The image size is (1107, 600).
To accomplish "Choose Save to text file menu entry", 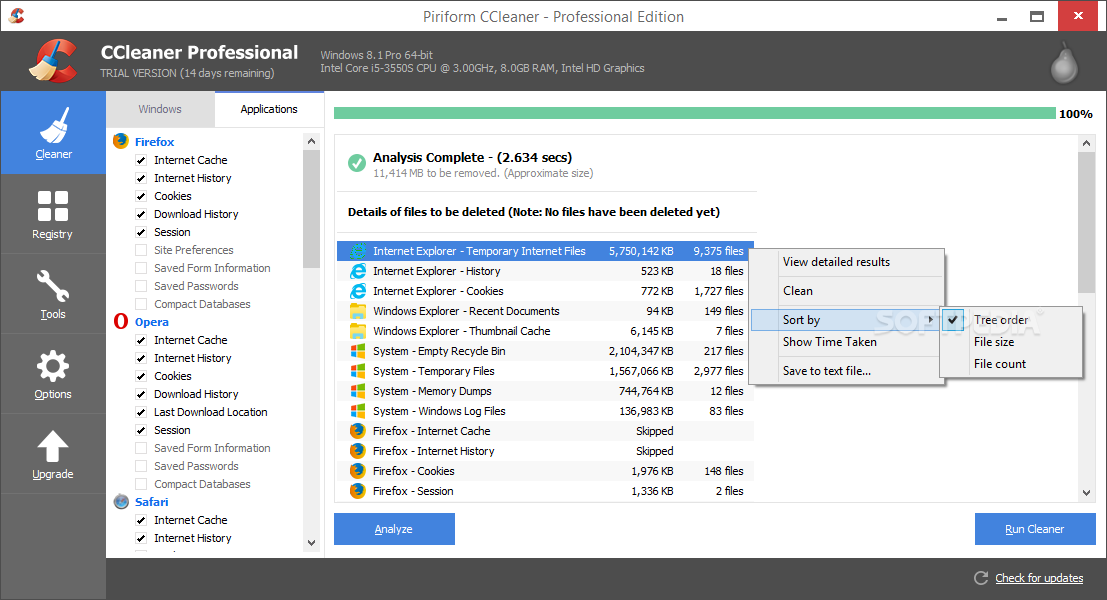I will (x=827, y=371).
